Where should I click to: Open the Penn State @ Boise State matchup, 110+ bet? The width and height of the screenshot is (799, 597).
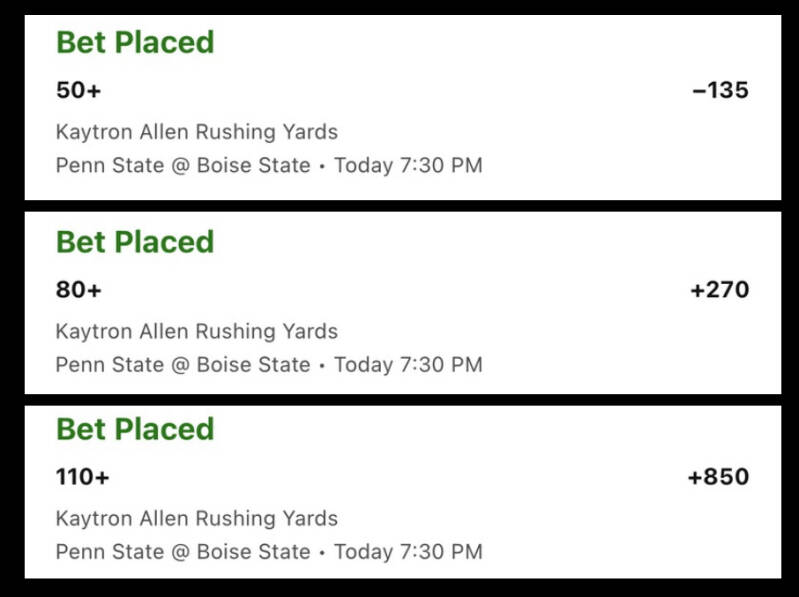tap(182, 552)
